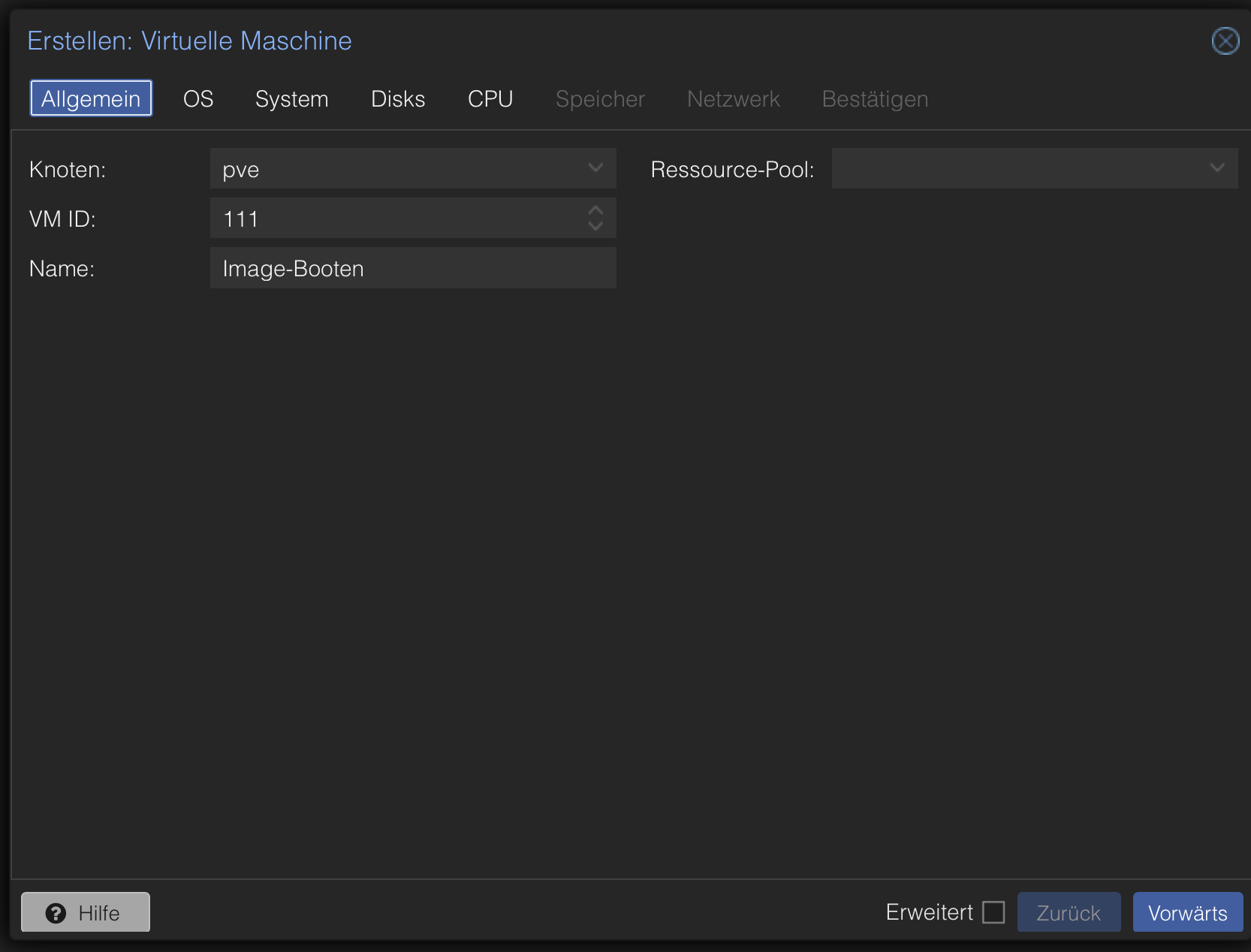This screenshot has height=952, width=1251.
Task: Close the Create Virtual Machine dialog
Action: (1225, 41)
